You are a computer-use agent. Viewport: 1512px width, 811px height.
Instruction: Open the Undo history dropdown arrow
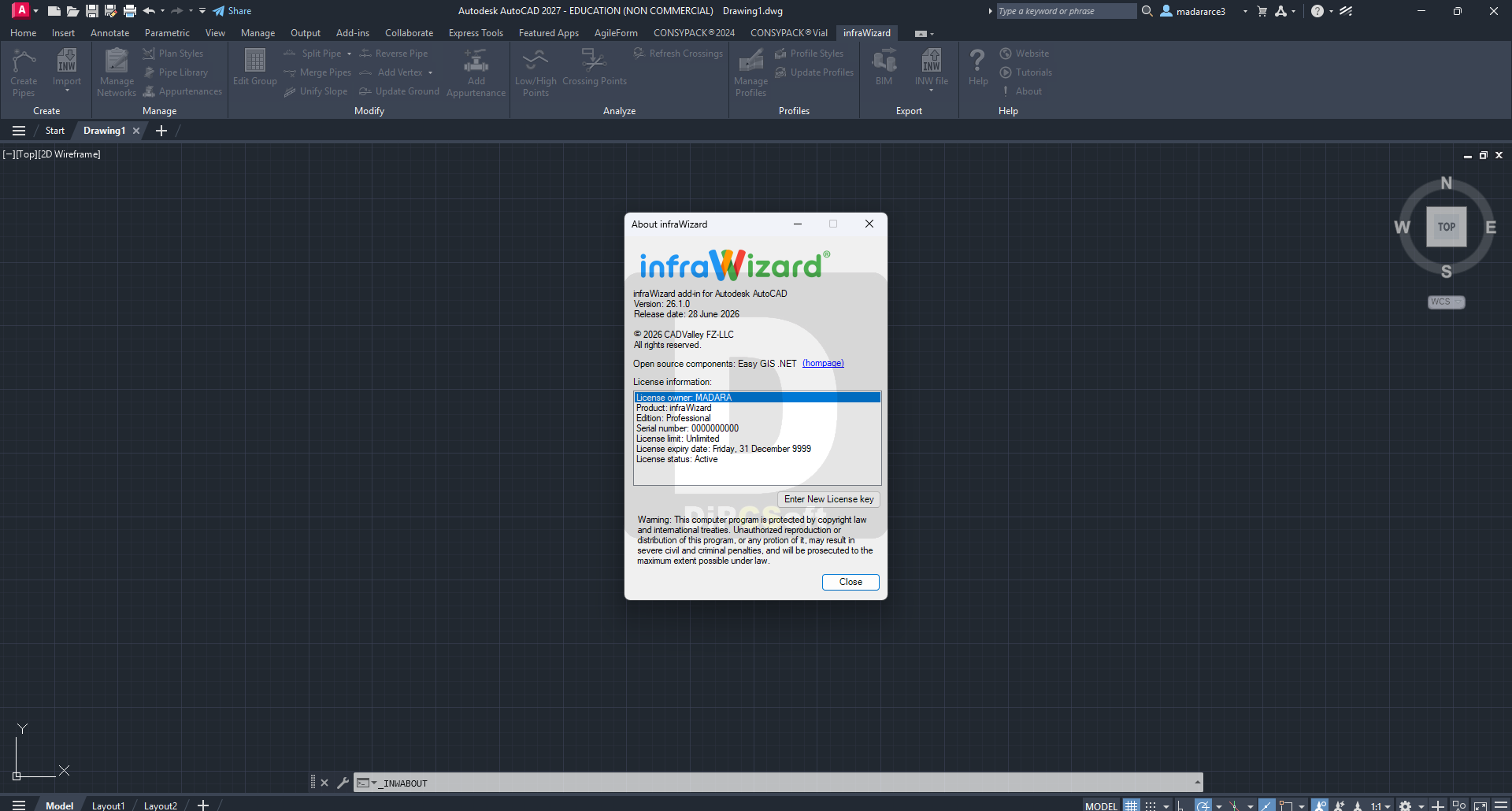pos(163,11)
